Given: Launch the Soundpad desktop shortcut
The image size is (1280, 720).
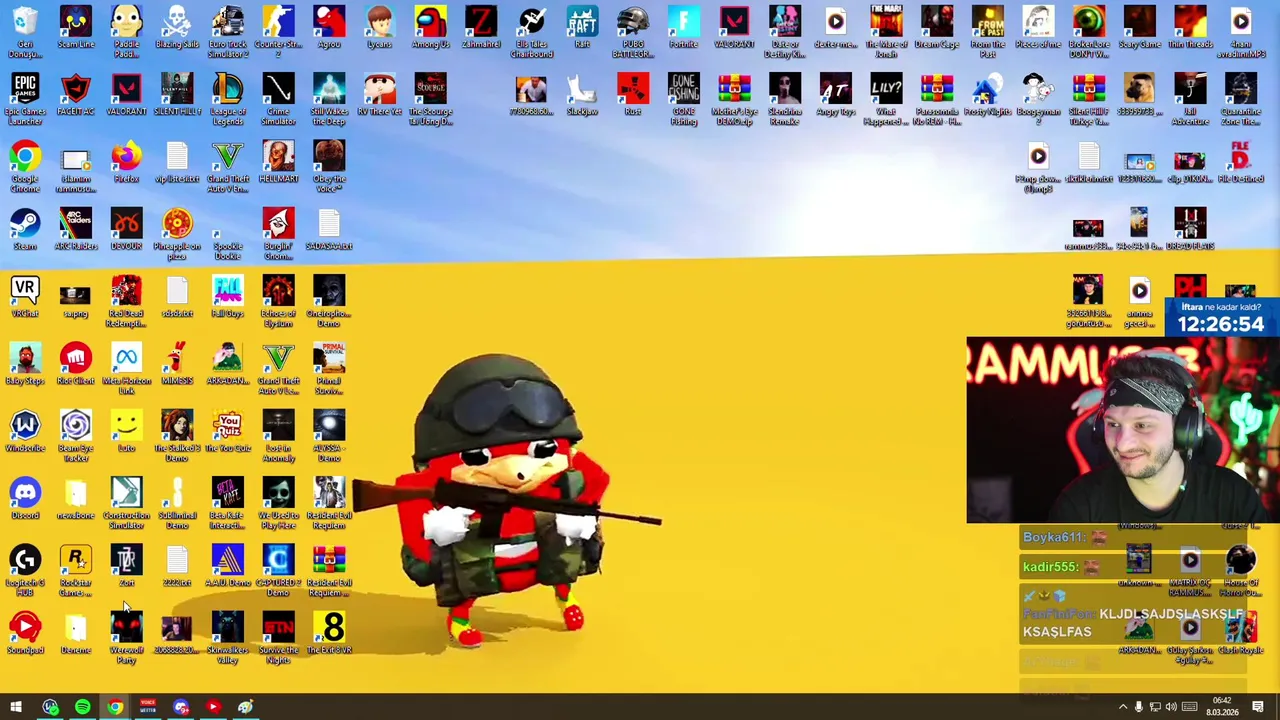Looking at the screenshot, I should [x=25, y=633].
